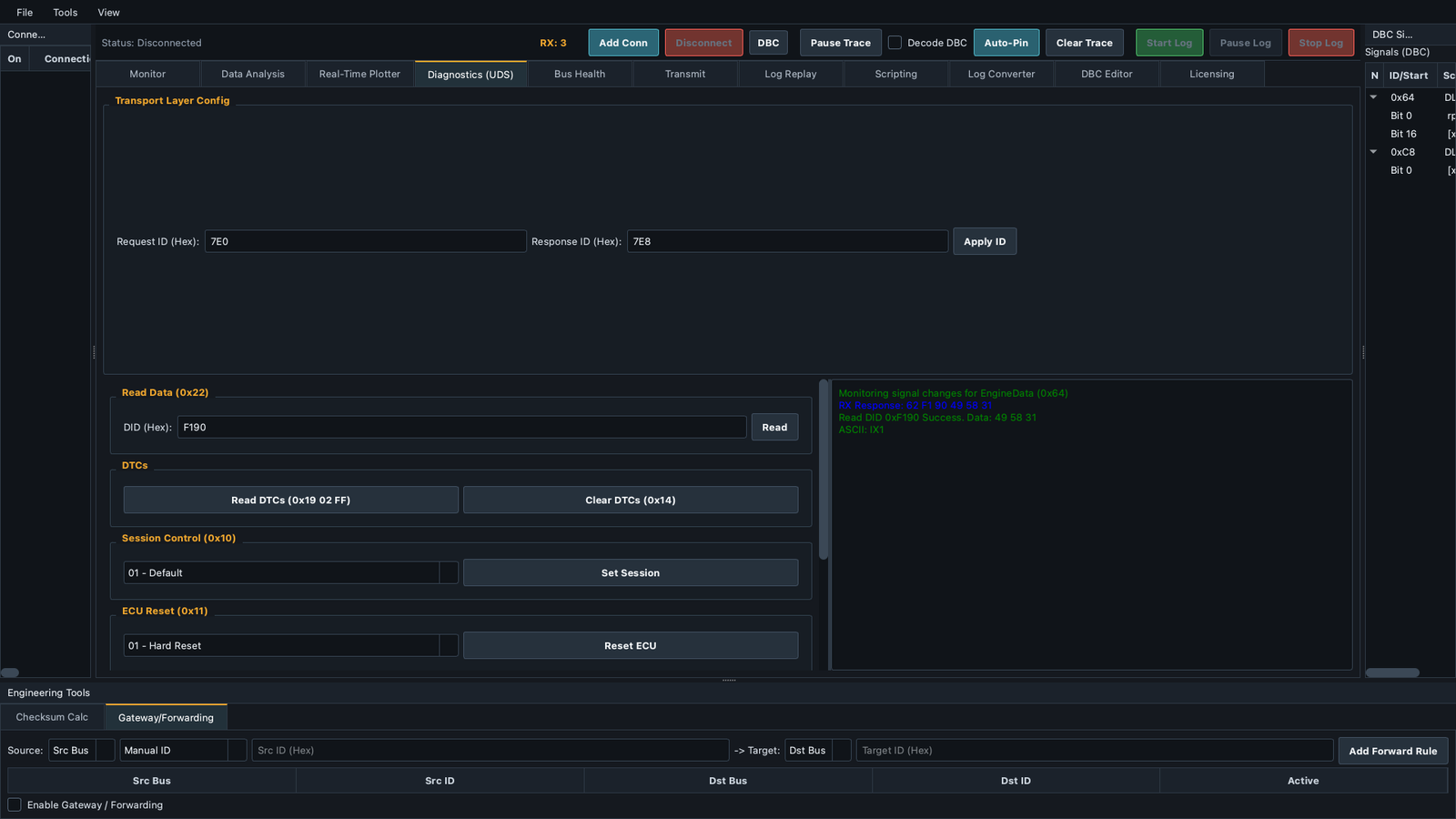Click the Add Conn button
1456x819 pixels.
[x=623, y=43]
